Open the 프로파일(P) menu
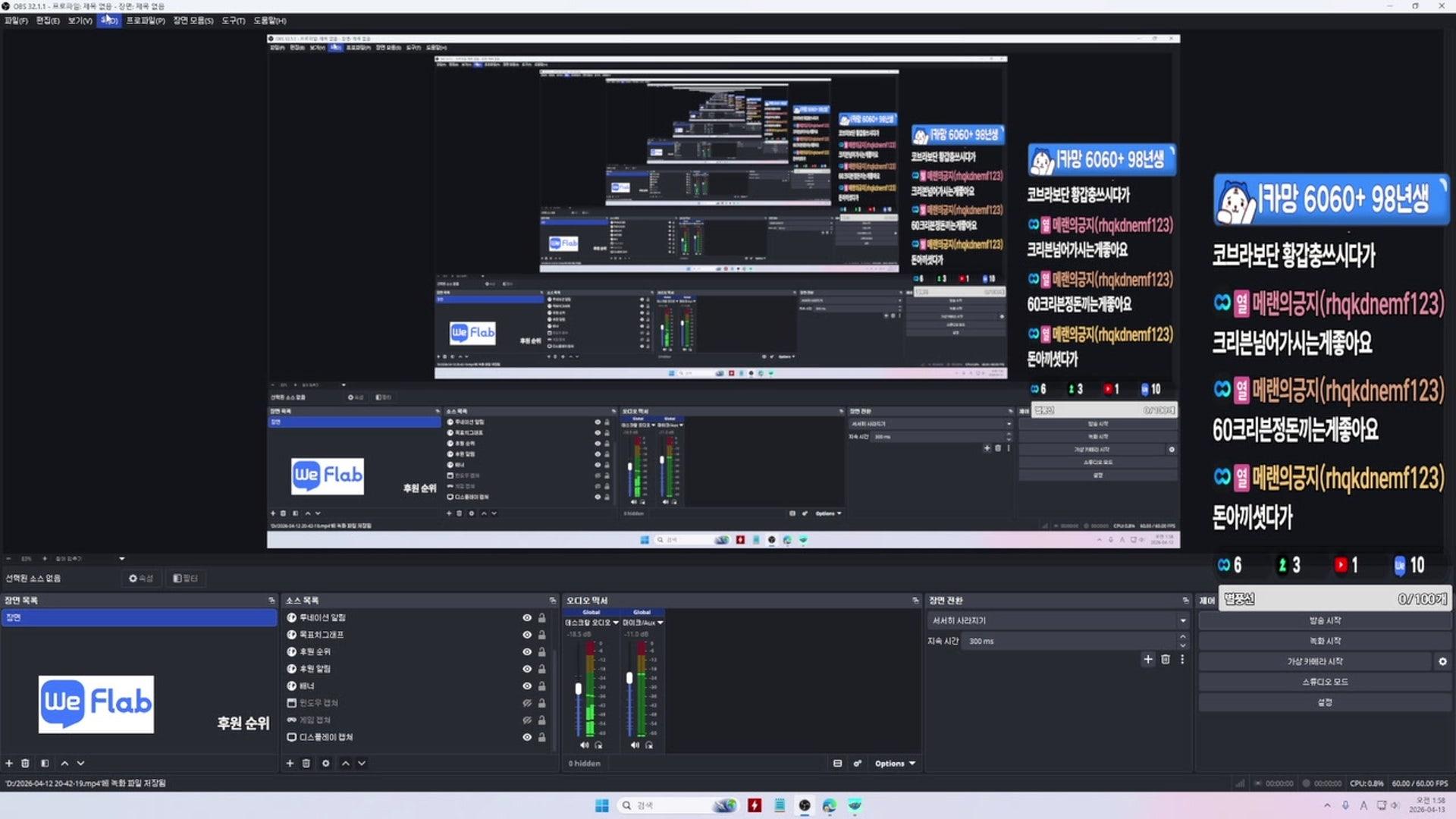The width and height of the screenshot is (1456, 819). (145, 20)
